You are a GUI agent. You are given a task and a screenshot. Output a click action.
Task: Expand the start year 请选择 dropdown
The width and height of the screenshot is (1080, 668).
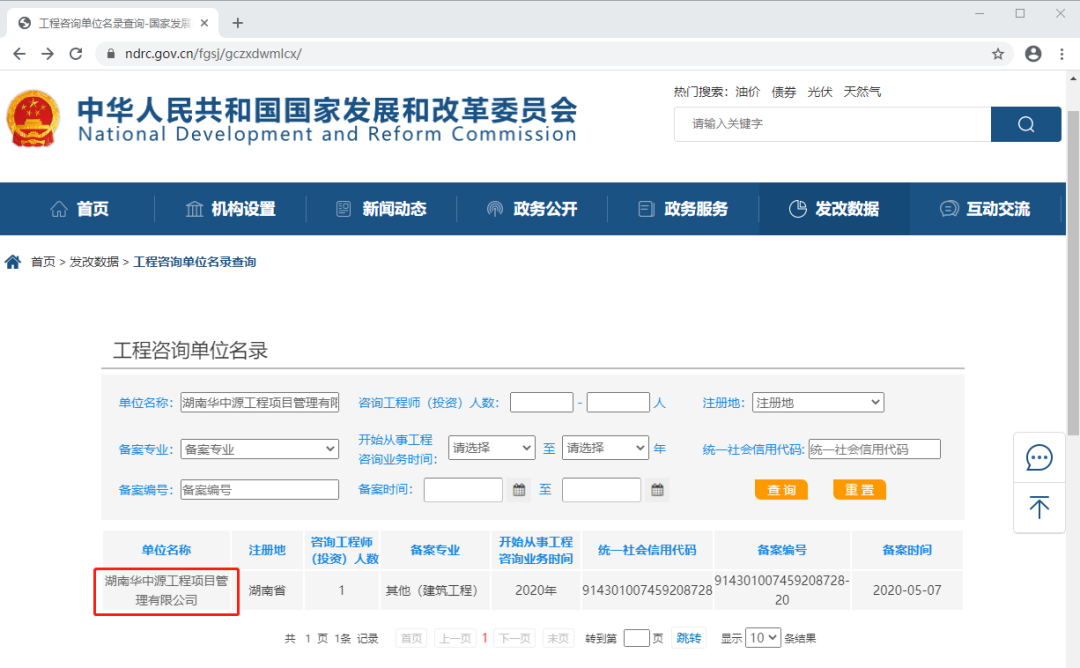tap(491, 448)
